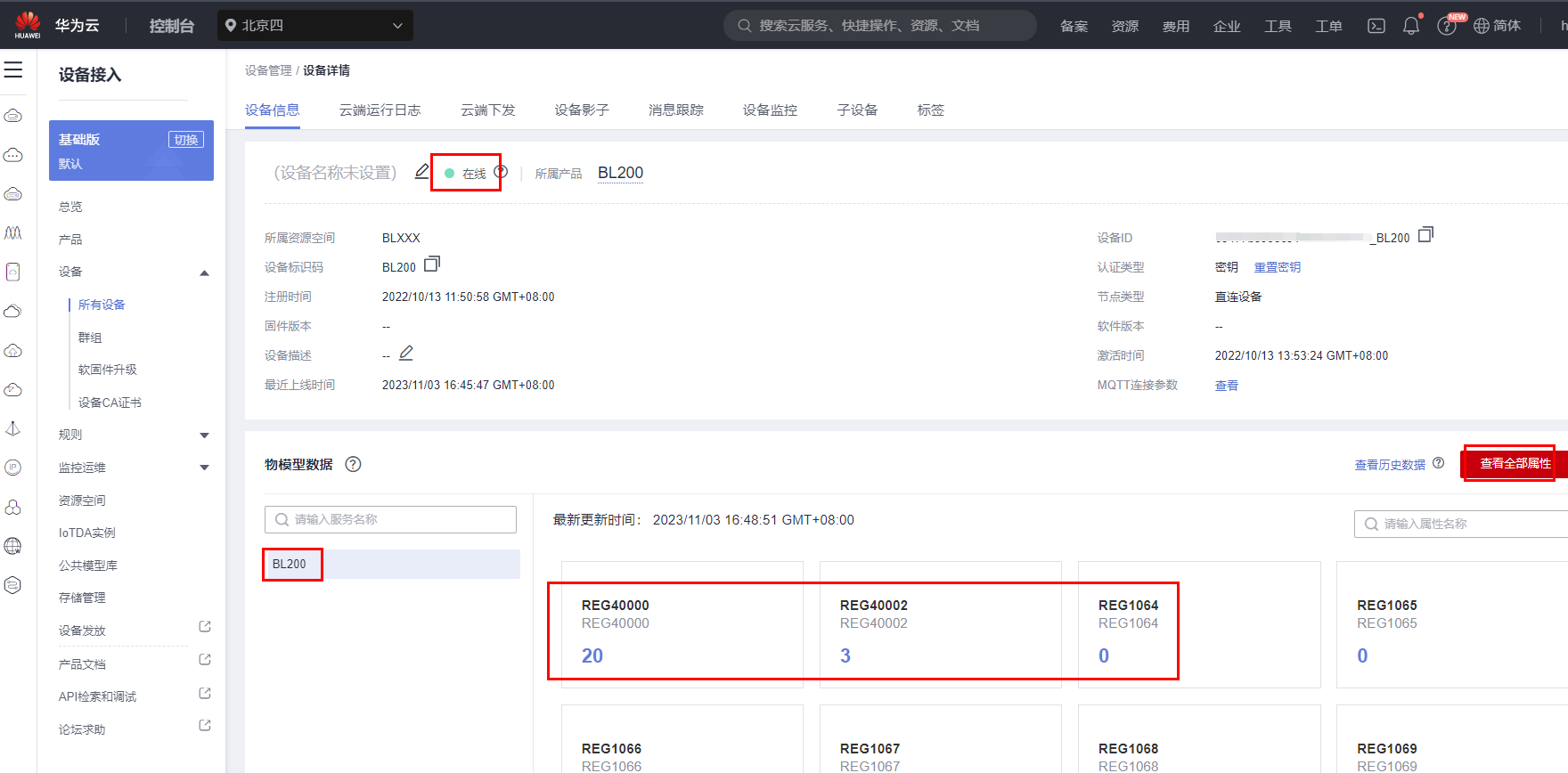The width and height of the screenshot is (1568, 773).
Task: Open 设备发放 external link icon
Action: tap(205, 627)
